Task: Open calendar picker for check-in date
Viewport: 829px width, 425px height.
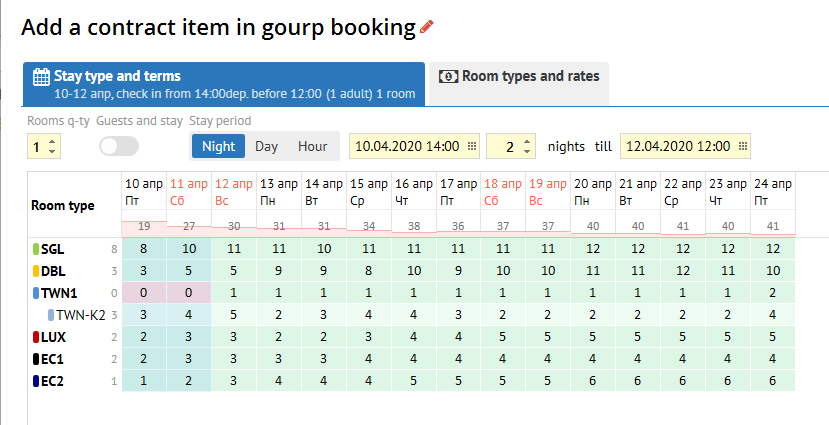Action: pos(472,146)
